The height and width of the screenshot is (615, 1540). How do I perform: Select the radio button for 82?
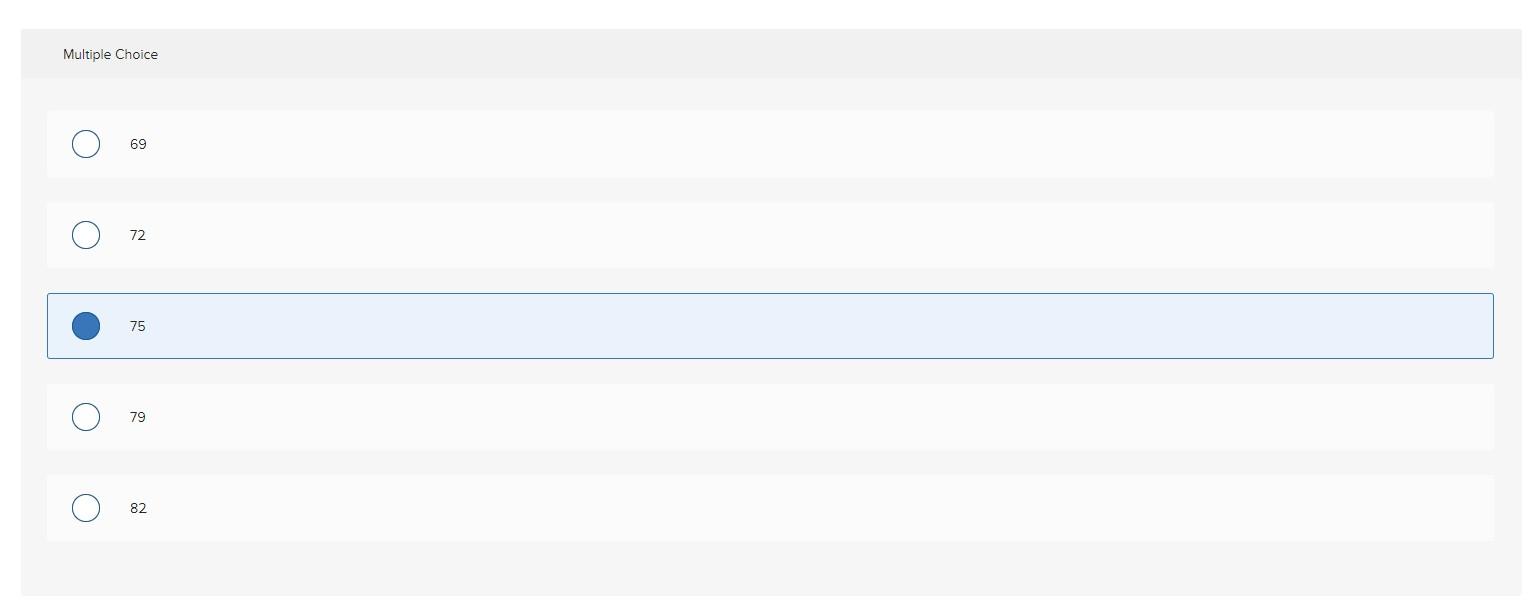click(86, 507)
